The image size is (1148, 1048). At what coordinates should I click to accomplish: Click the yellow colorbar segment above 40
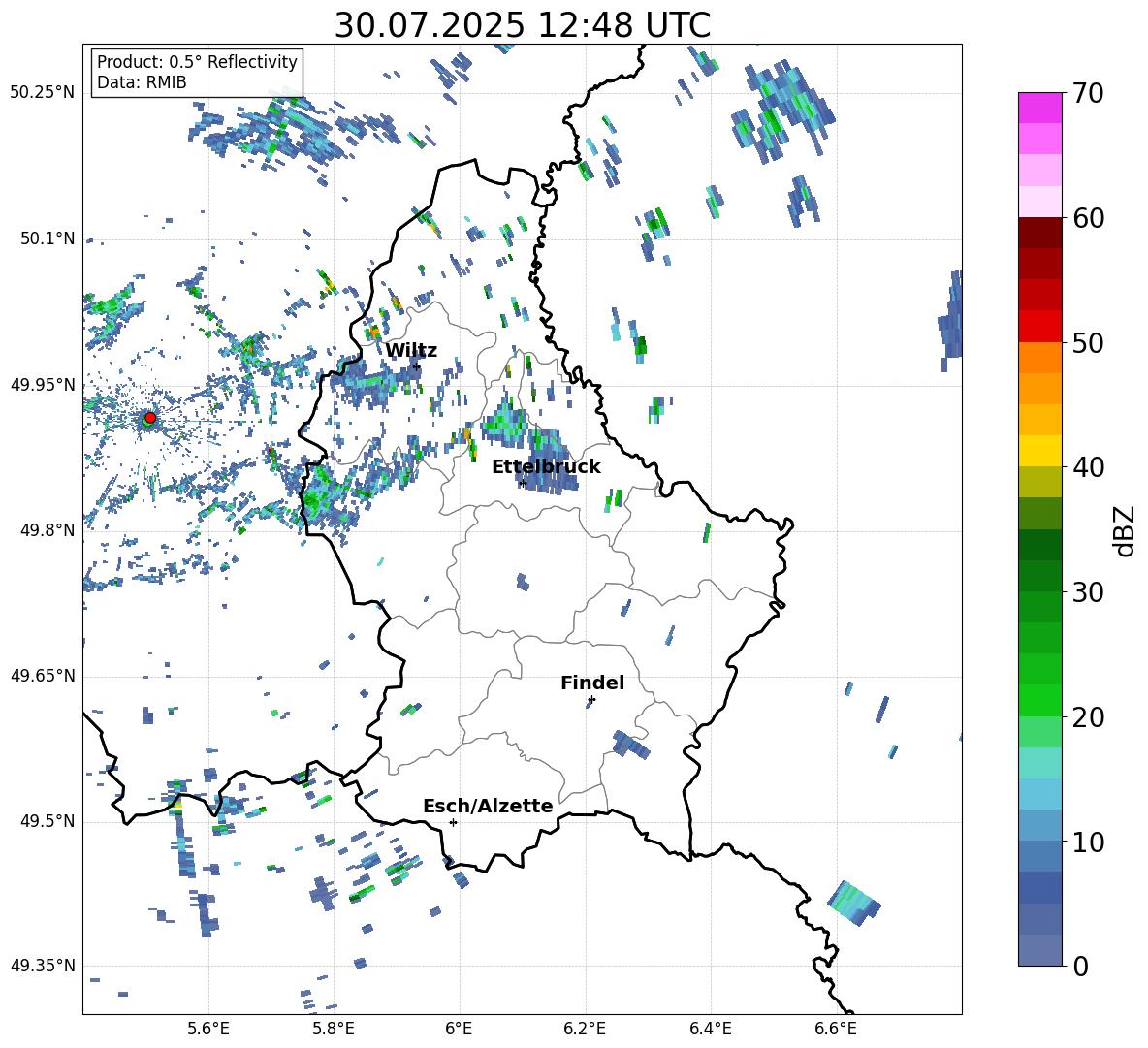pos(1039,451)
